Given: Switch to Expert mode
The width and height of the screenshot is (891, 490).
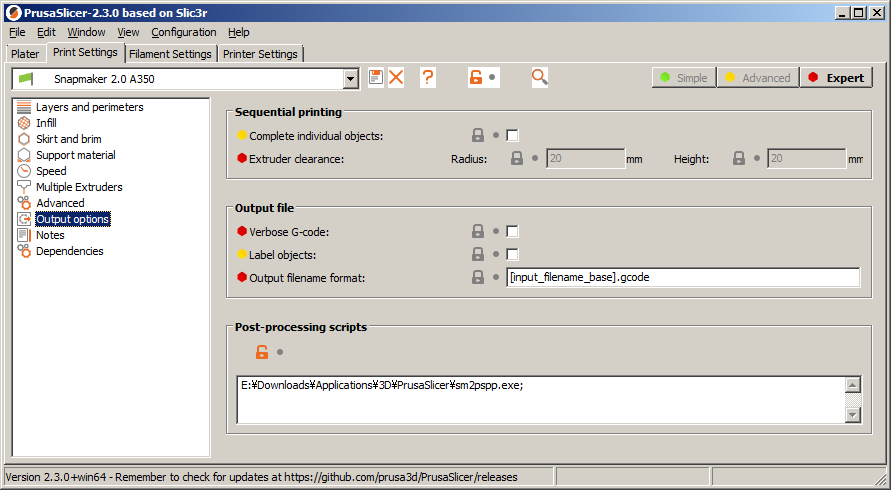Looking at the screenshot, I should click(x=836, y=78).
